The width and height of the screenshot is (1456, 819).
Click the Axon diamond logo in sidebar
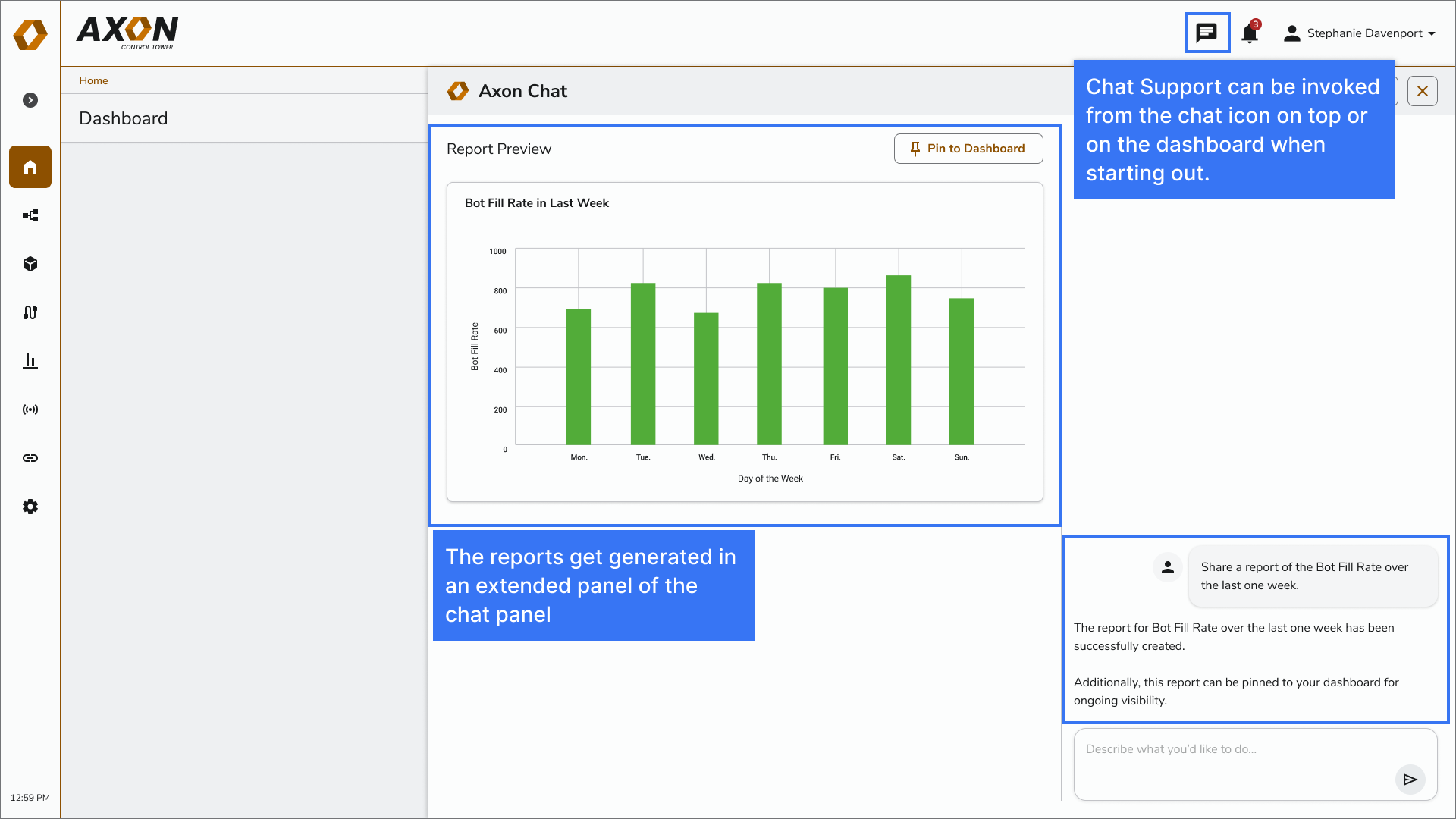coord(30,34)
